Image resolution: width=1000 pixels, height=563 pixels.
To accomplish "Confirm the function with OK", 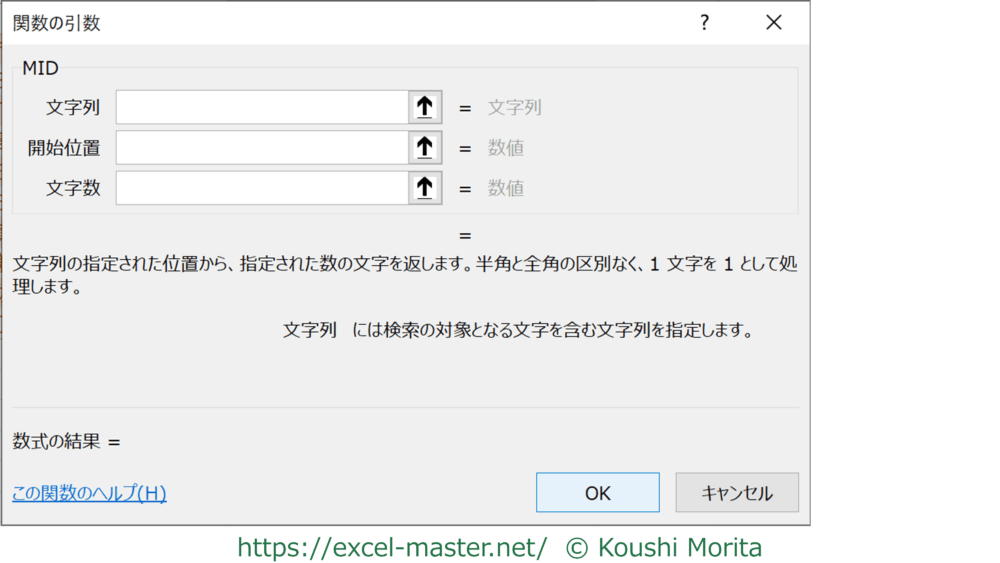I will tap(597, 493).
